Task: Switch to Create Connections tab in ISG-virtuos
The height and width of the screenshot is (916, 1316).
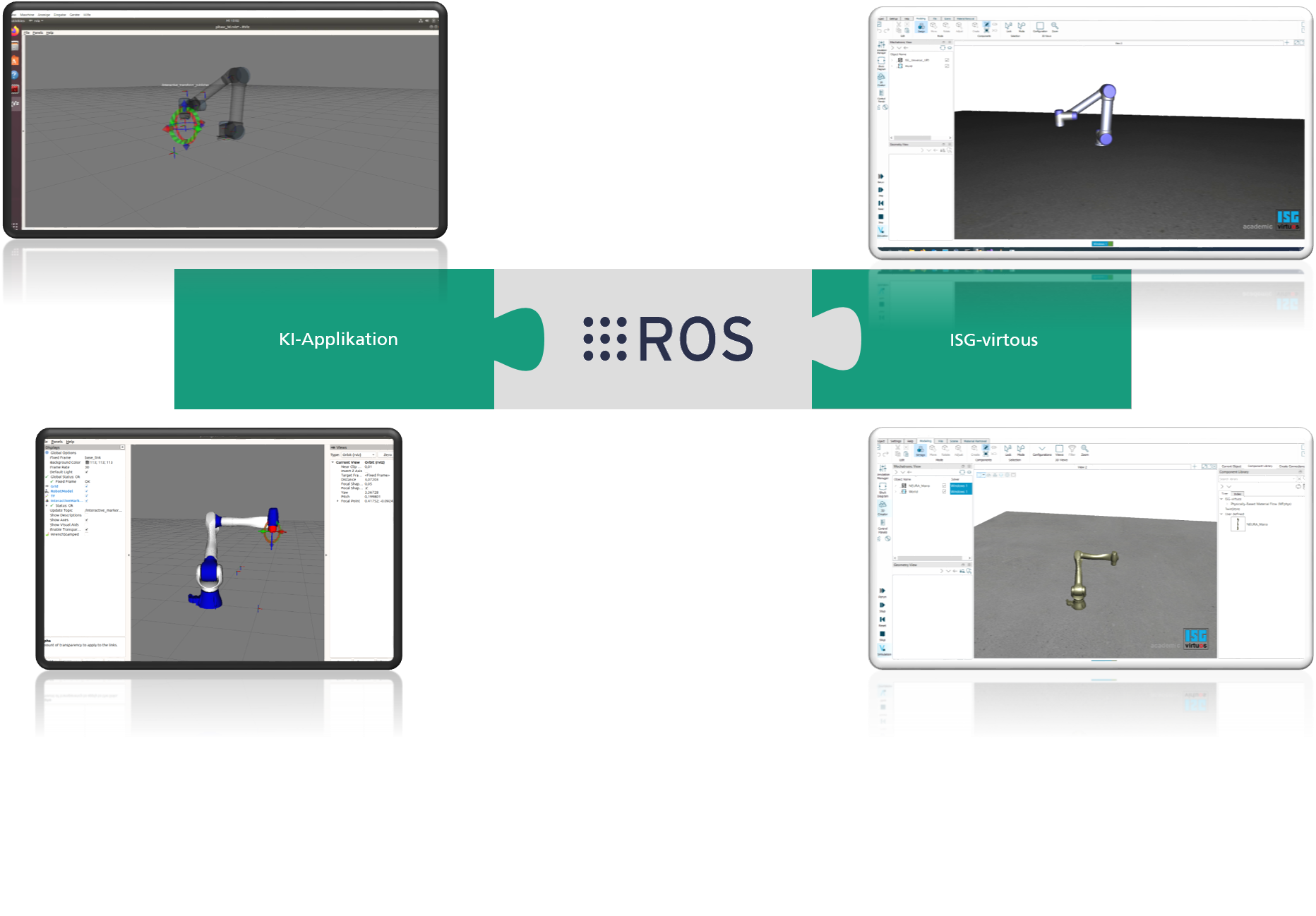Action: point(1292,466)
